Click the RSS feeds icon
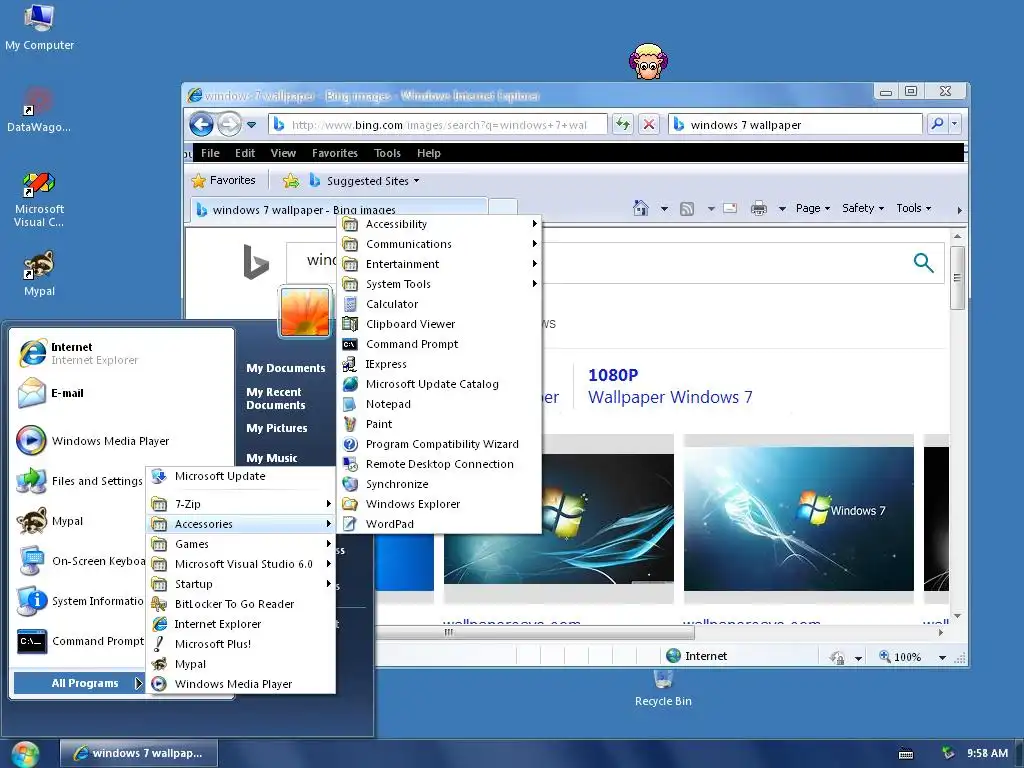Image resolution: width=1024 pixels, height=768 pixels. tap(687, 208)
